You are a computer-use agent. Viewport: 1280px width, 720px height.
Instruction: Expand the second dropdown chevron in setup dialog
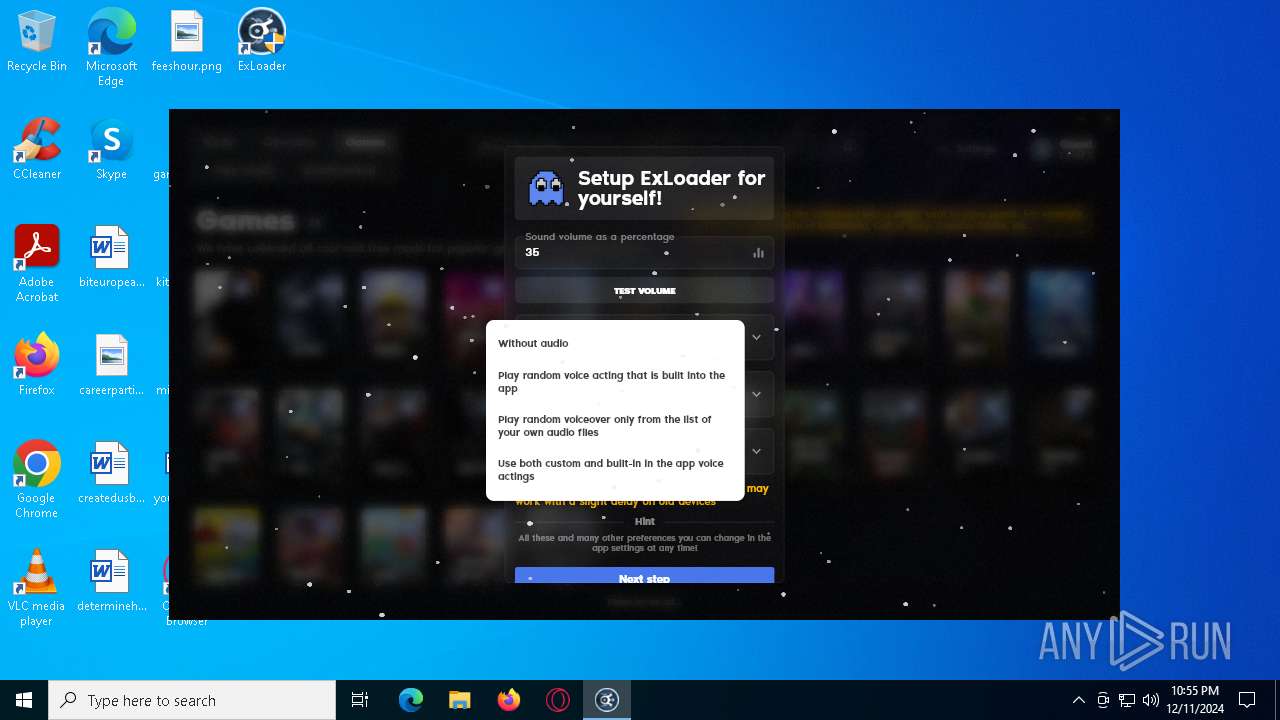pyautogui.click(x=757, y=394)
